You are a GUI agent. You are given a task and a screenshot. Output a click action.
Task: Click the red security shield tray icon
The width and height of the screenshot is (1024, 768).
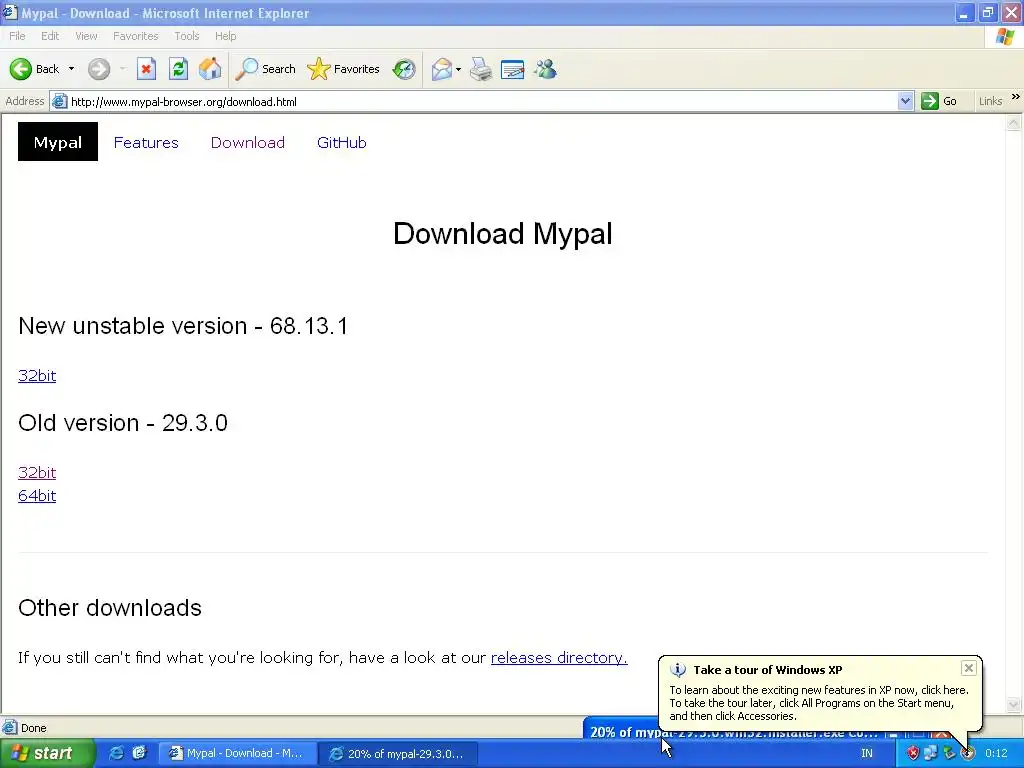pos(913,754)
